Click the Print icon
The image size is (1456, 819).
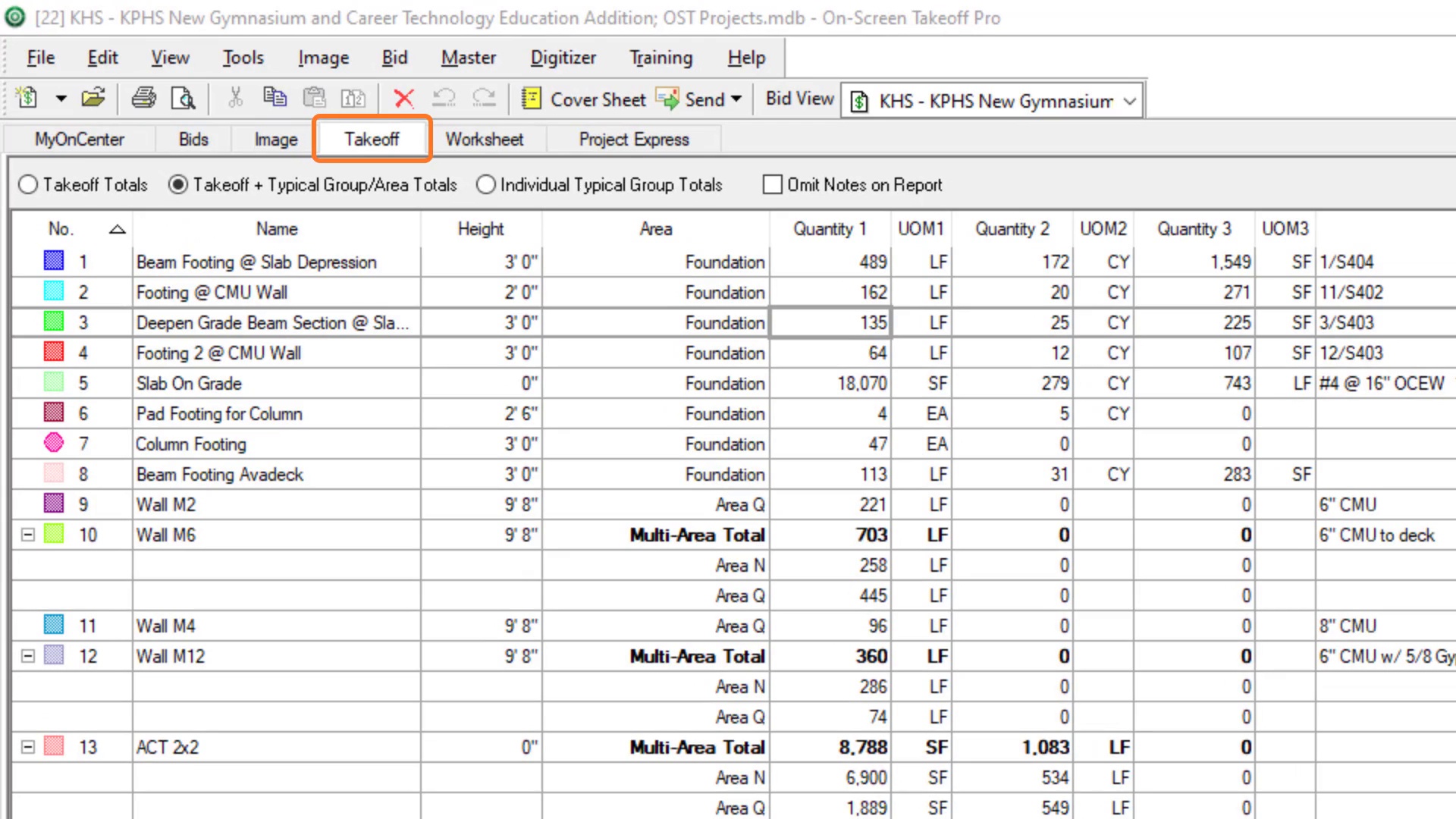pos(144,99)
